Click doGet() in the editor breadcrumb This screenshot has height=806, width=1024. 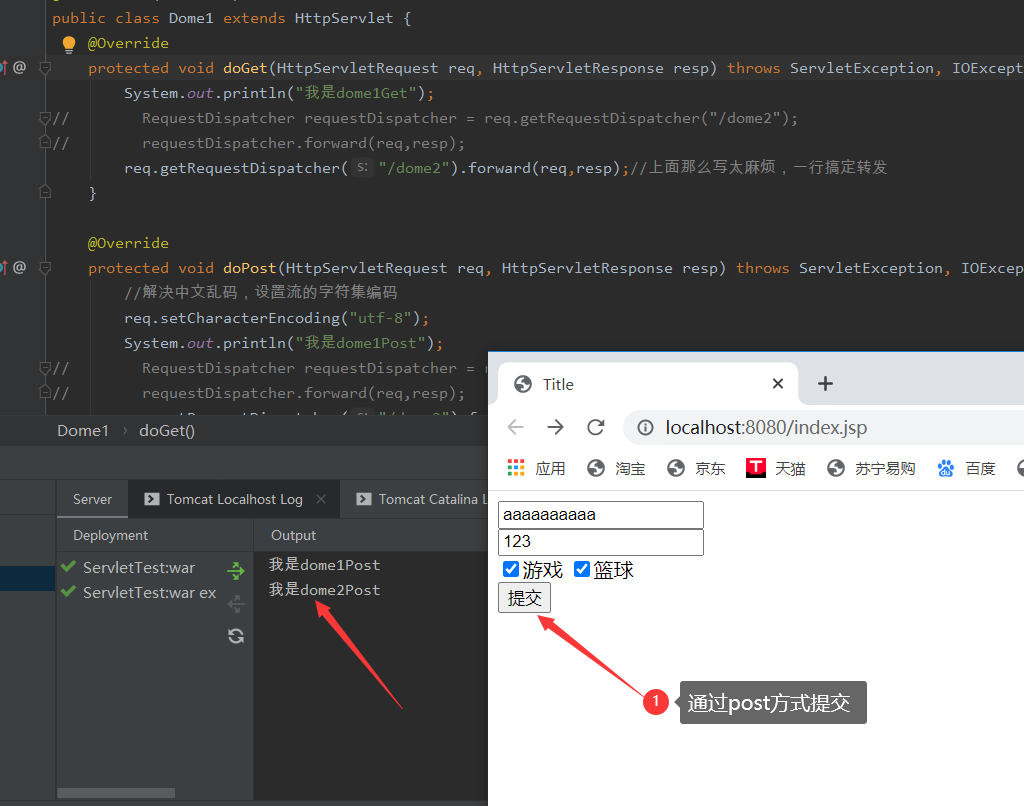(167, 431)
